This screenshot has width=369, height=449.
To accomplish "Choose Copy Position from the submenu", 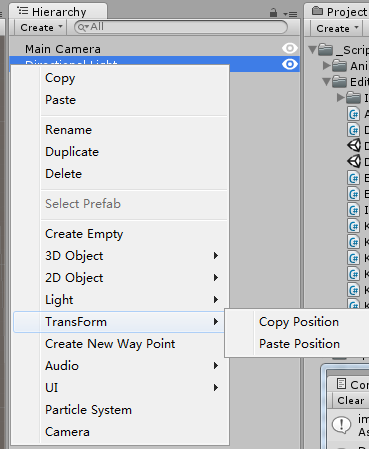I will click(299, 322).
